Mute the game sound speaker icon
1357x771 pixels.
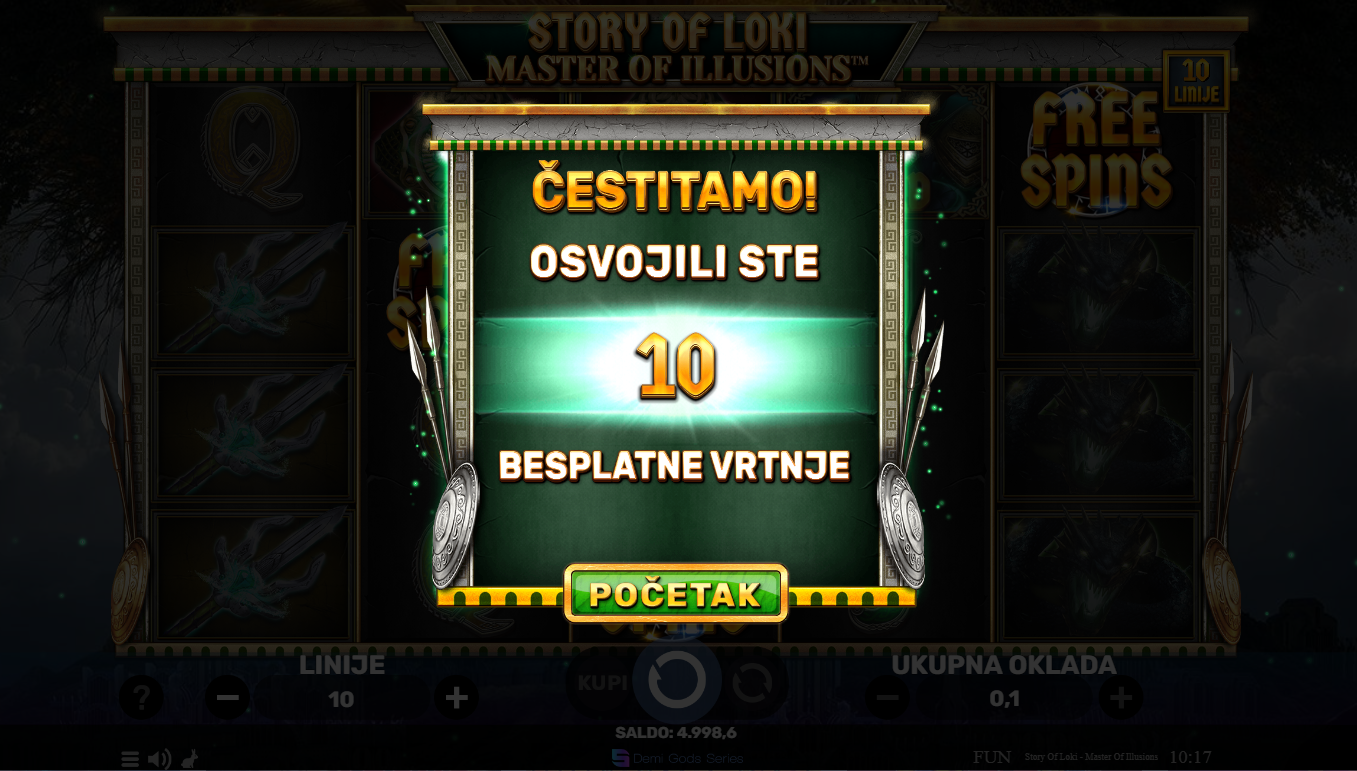(x=159, y=759)
